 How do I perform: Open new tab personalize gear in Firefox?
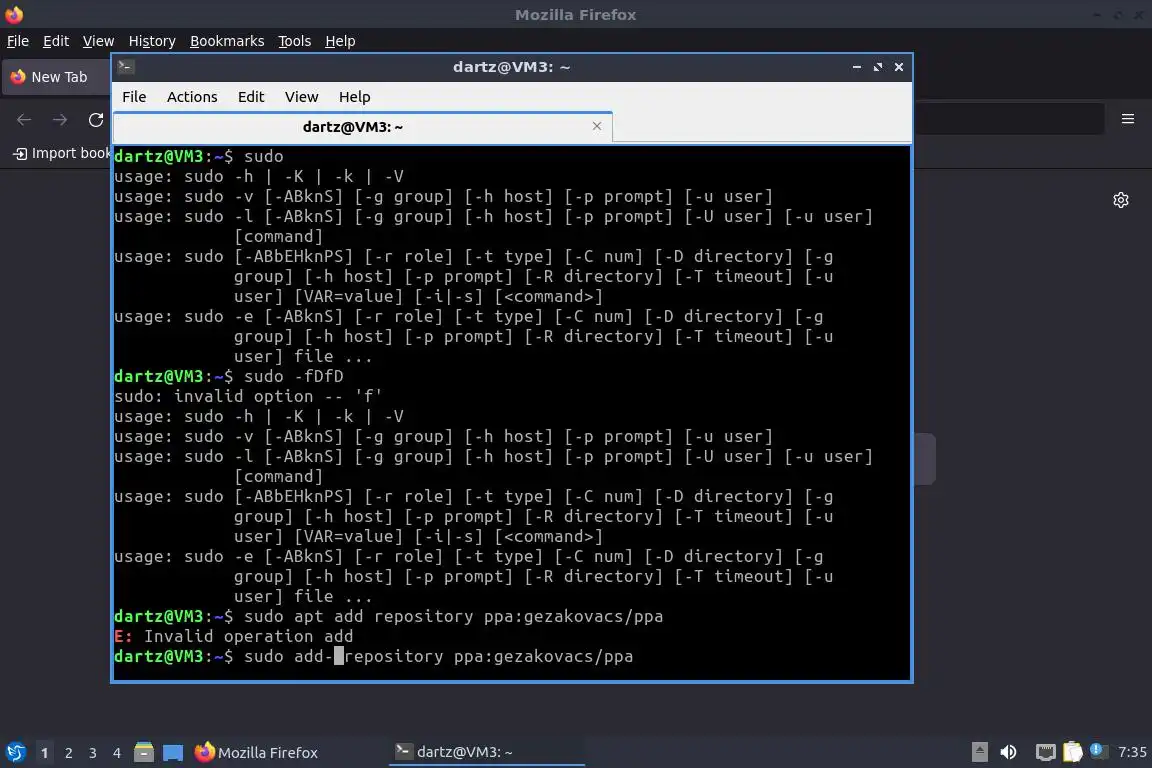click(x=1120, y=200)
